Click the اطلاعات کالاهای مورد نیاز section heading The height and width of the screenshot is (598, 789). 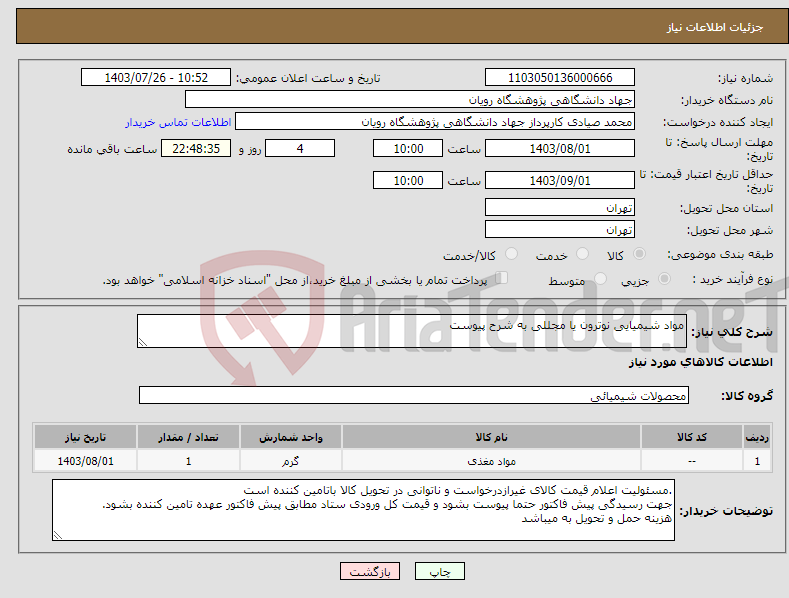click(700, 362)
